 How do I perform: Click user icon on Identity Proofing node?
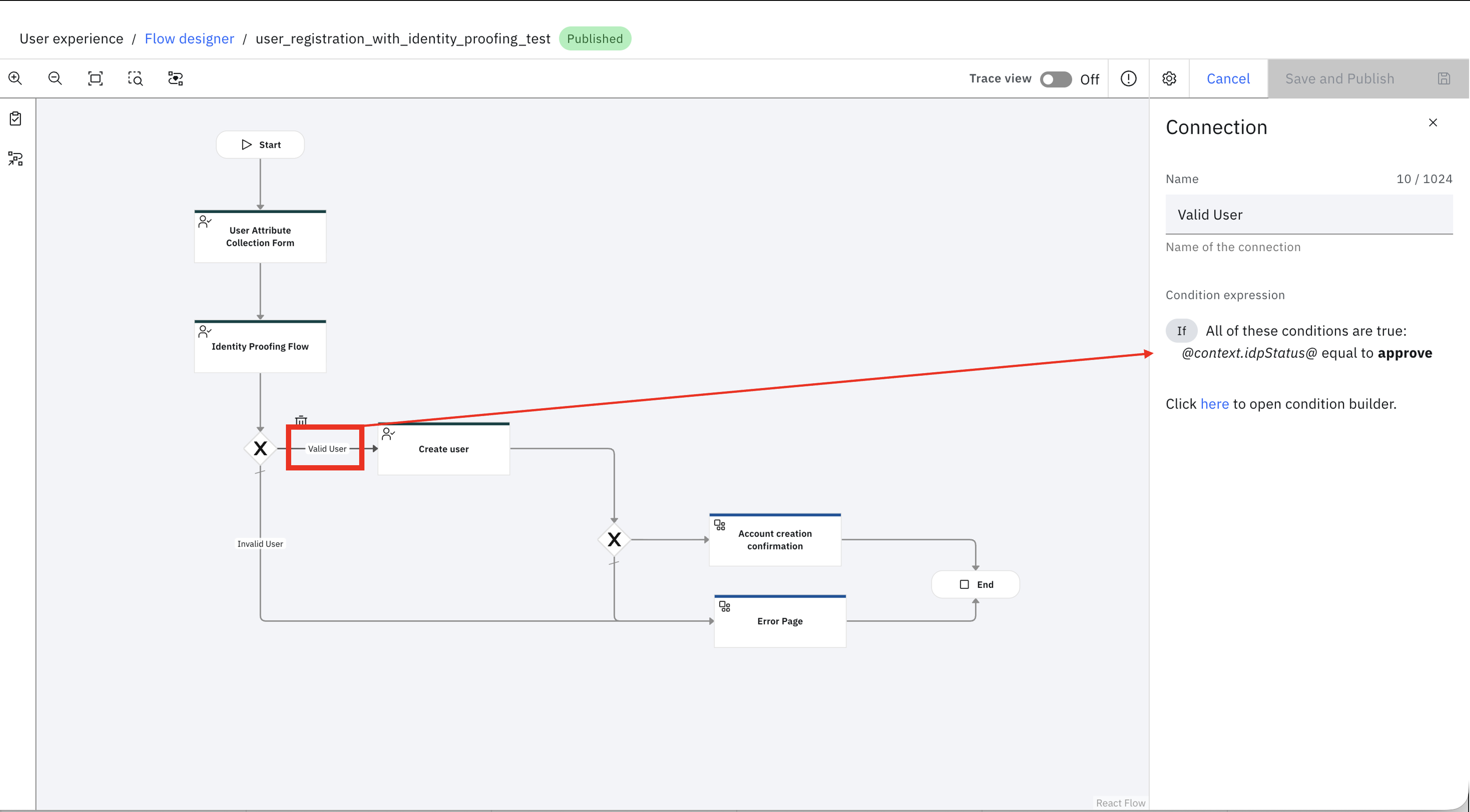point(205,331)
